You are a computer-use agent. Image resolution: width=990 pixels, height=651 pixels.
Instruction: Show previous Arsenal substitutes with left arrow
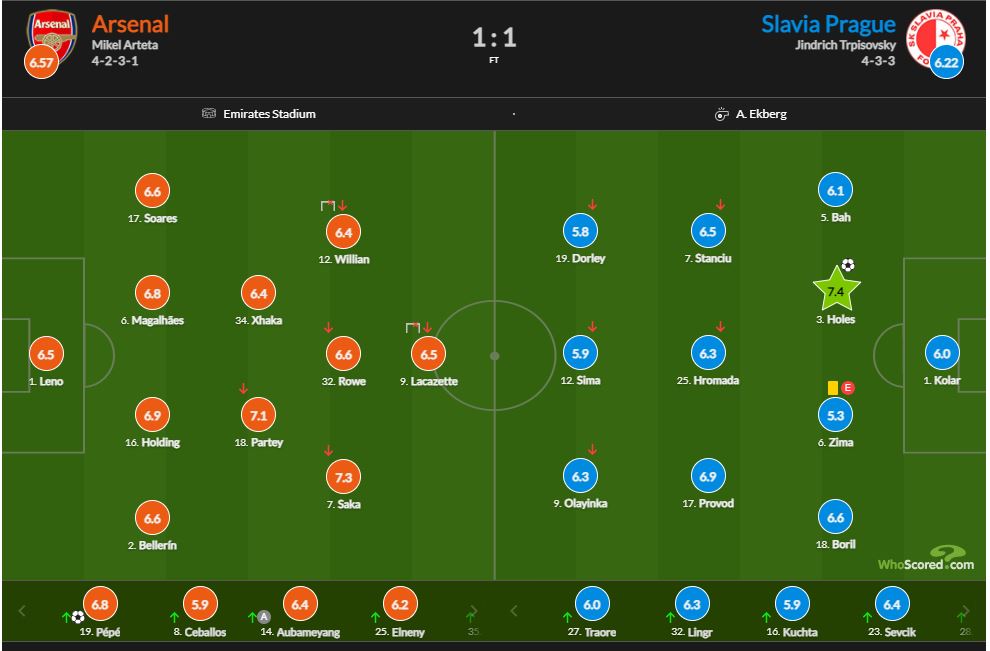coord(22,611)
